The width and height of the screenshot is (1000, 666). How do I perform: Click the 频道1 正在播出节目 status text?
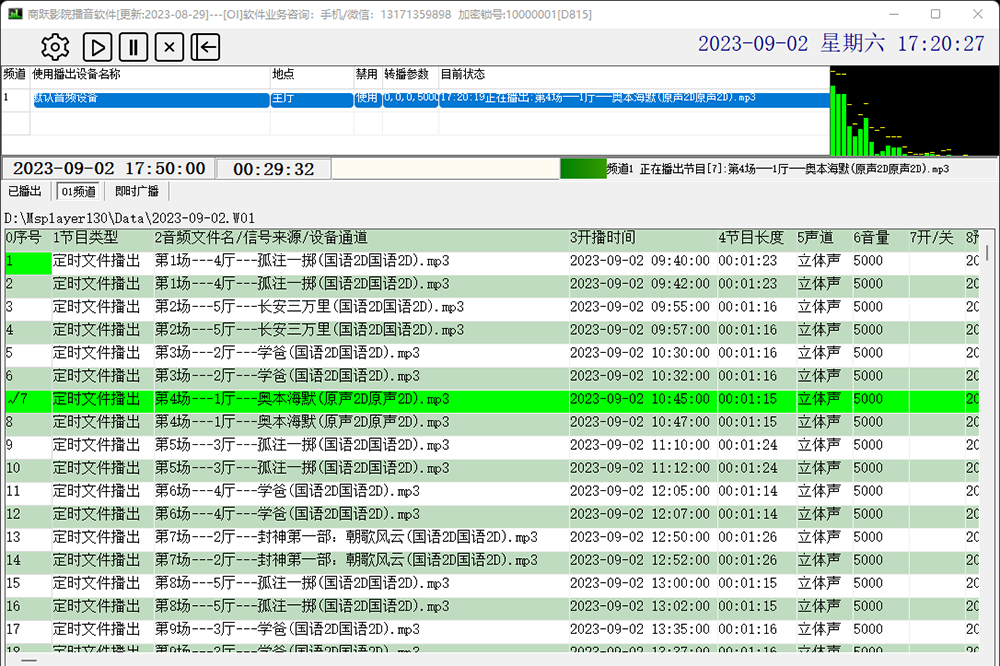777,169
